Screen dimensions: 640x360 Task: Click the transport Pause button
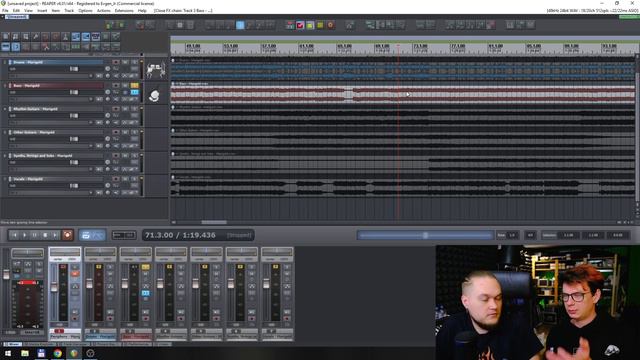click(35, 235)
